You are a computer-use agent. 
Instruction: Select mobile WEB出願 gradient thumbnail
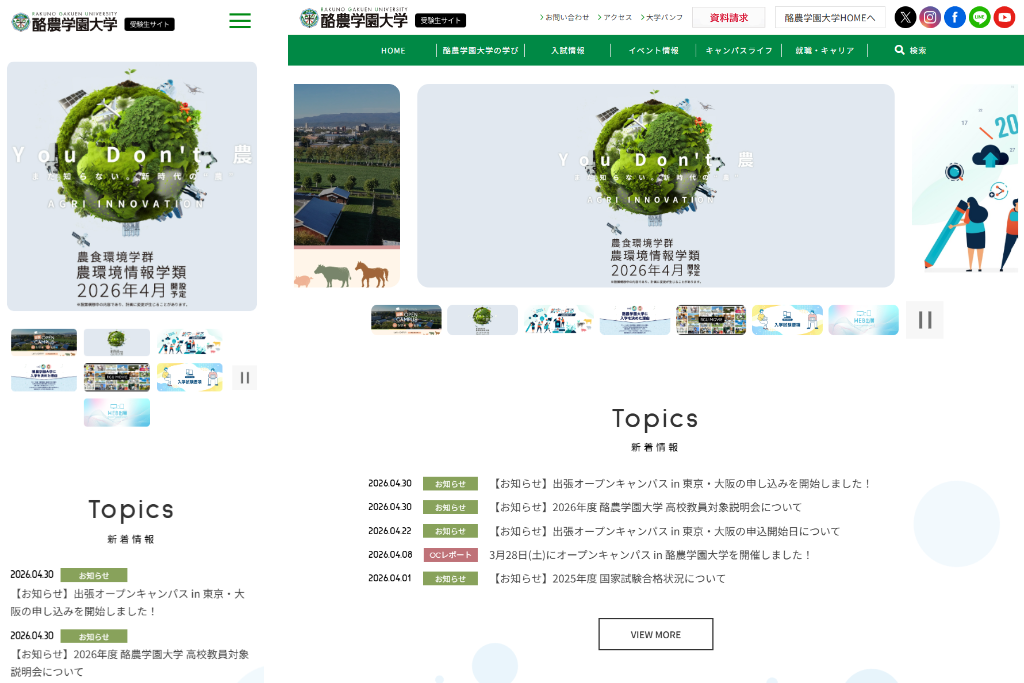point(117,413)
